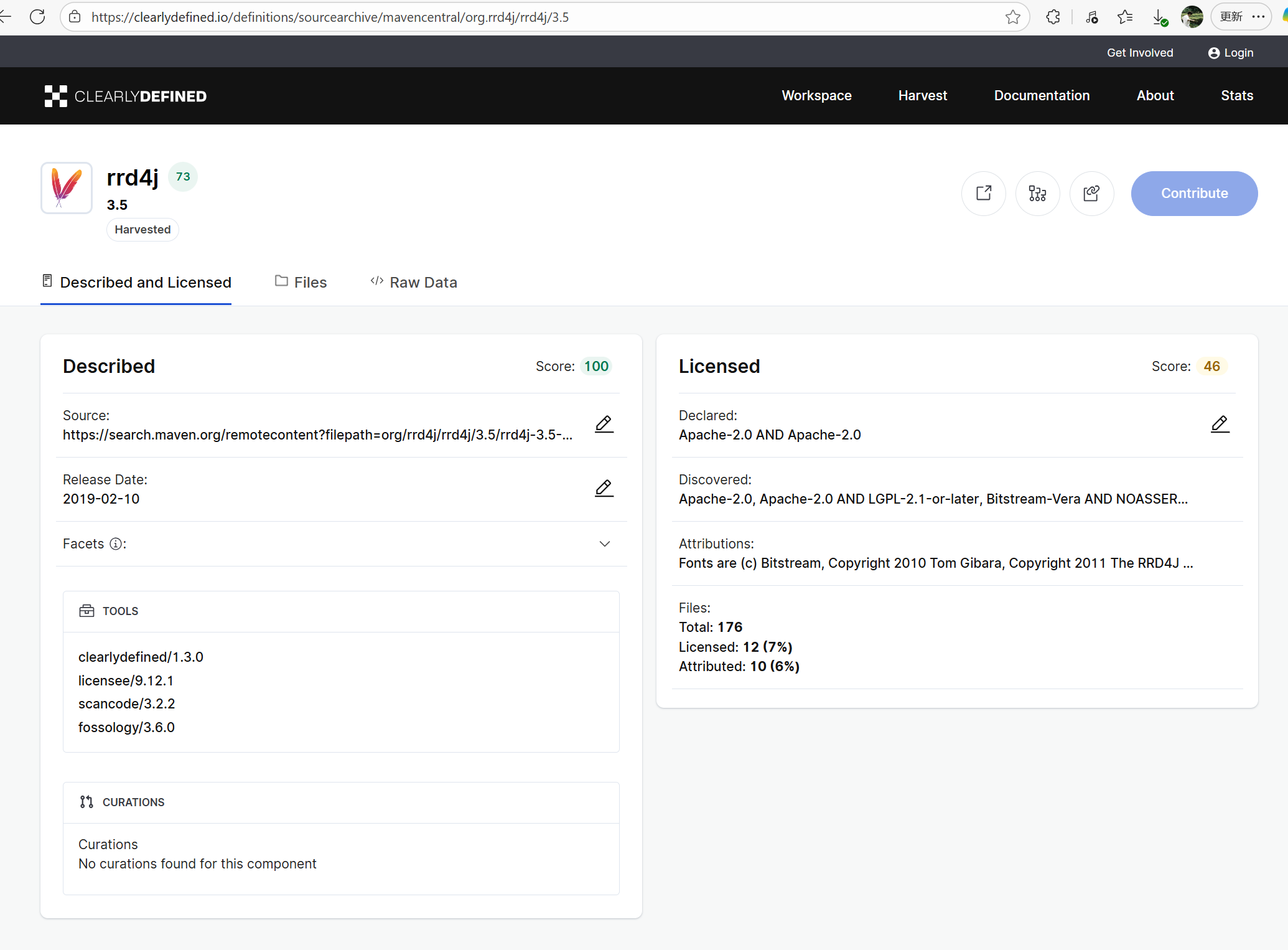Viewport: 1288px width, 950px height.
Task: Expand the Facets section chevron
Action: (604, 544)
